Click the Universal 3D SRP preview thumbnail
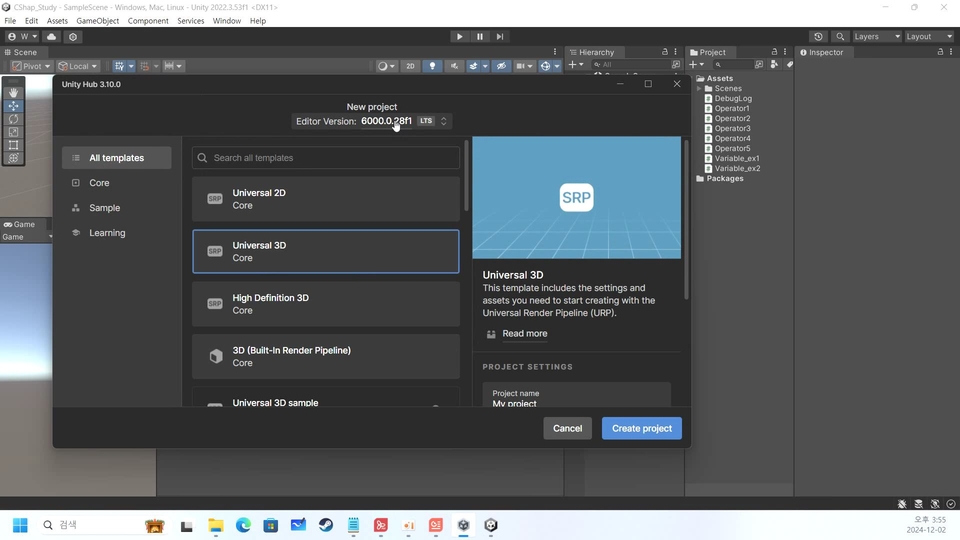 [x=577, y=197]
